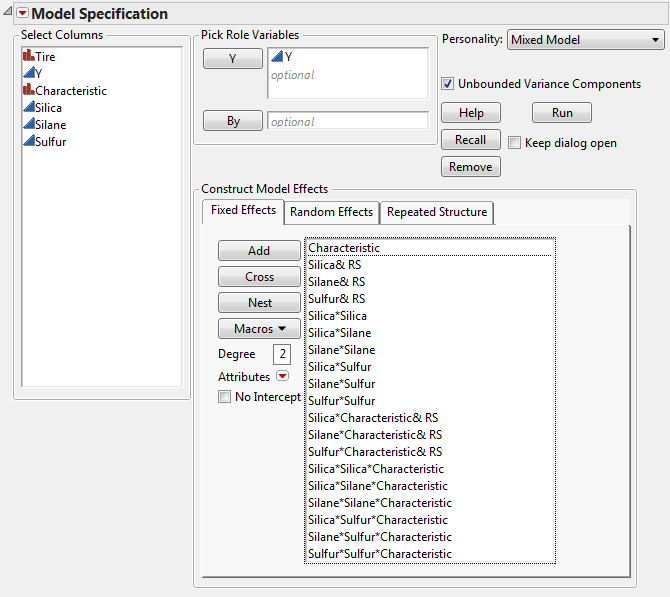Screen dimensions: 670x597
Task: Switch to the Random Effects tab
Action: pos(331,212)
